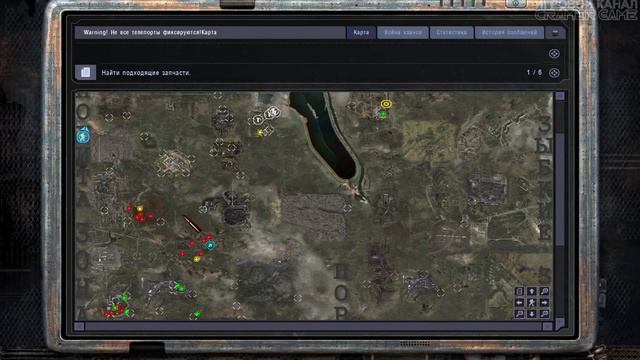640x360 pixels.
Task: Click the horizontal scrollbar's left end button
Action: (x=80, y=327)
